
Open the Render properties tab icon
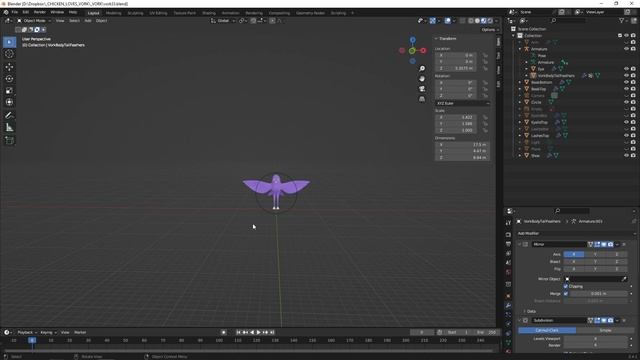pyautogui.click(x=508, y=235)
